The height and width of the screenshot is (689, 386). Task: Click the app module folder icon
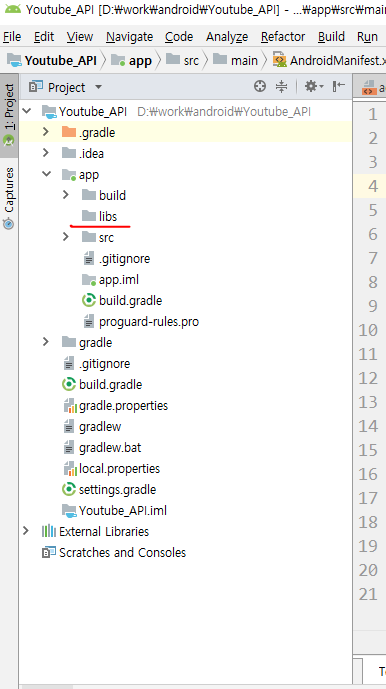pyautogui.click(x=69, y=174)
